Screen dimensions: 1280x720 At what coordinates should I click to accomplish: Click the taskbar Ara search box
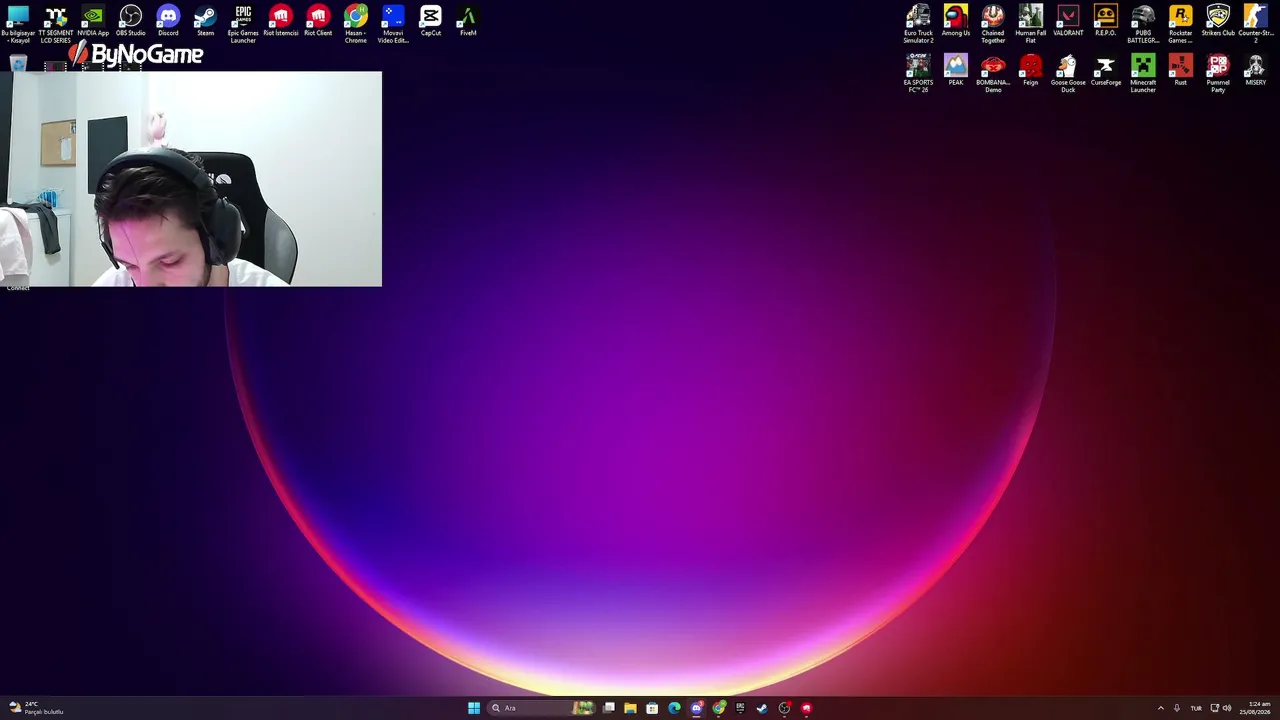pyautogui.click(x=542, y=708)
